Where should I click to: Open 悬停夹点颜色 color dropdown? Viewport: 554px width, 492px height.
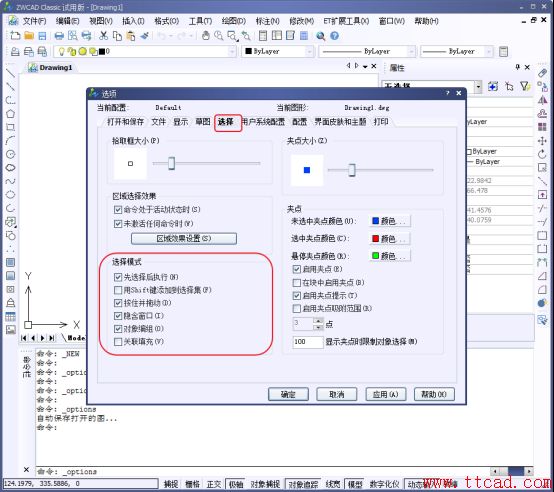[390, 256]
